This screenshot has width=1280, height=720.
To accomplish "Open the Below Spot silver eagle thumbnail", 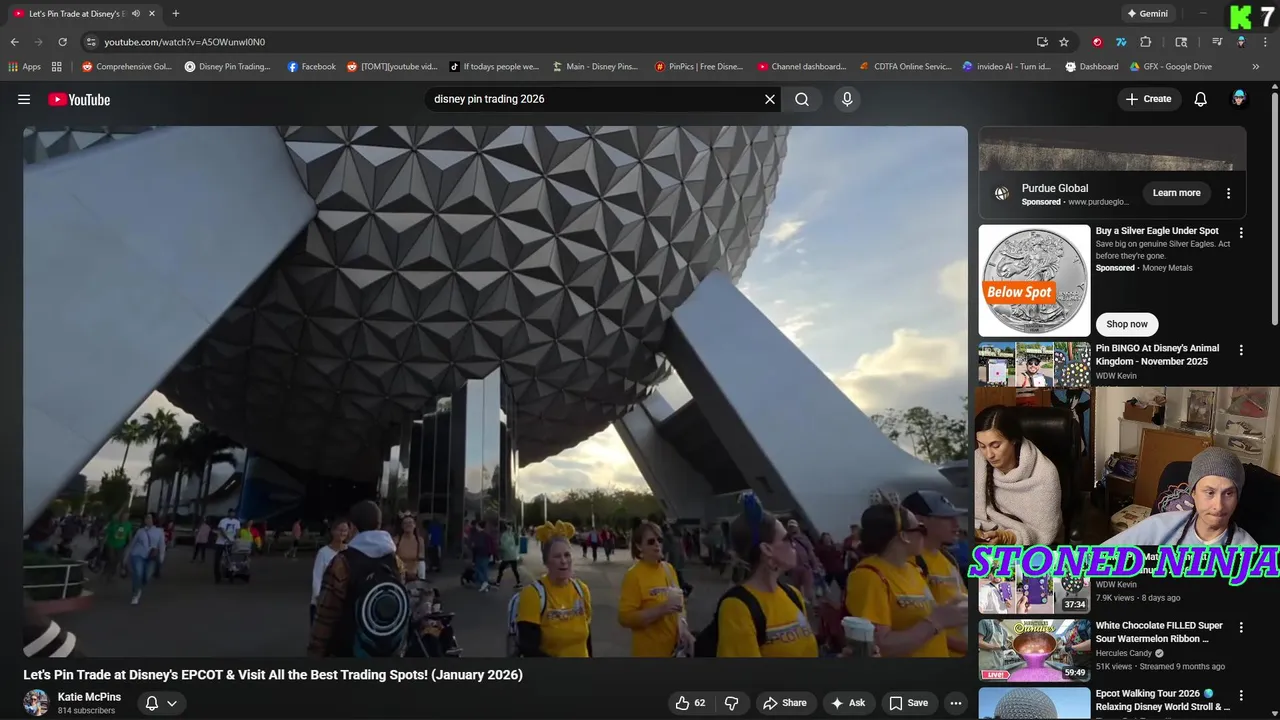I will click(x=1034, y=280).
